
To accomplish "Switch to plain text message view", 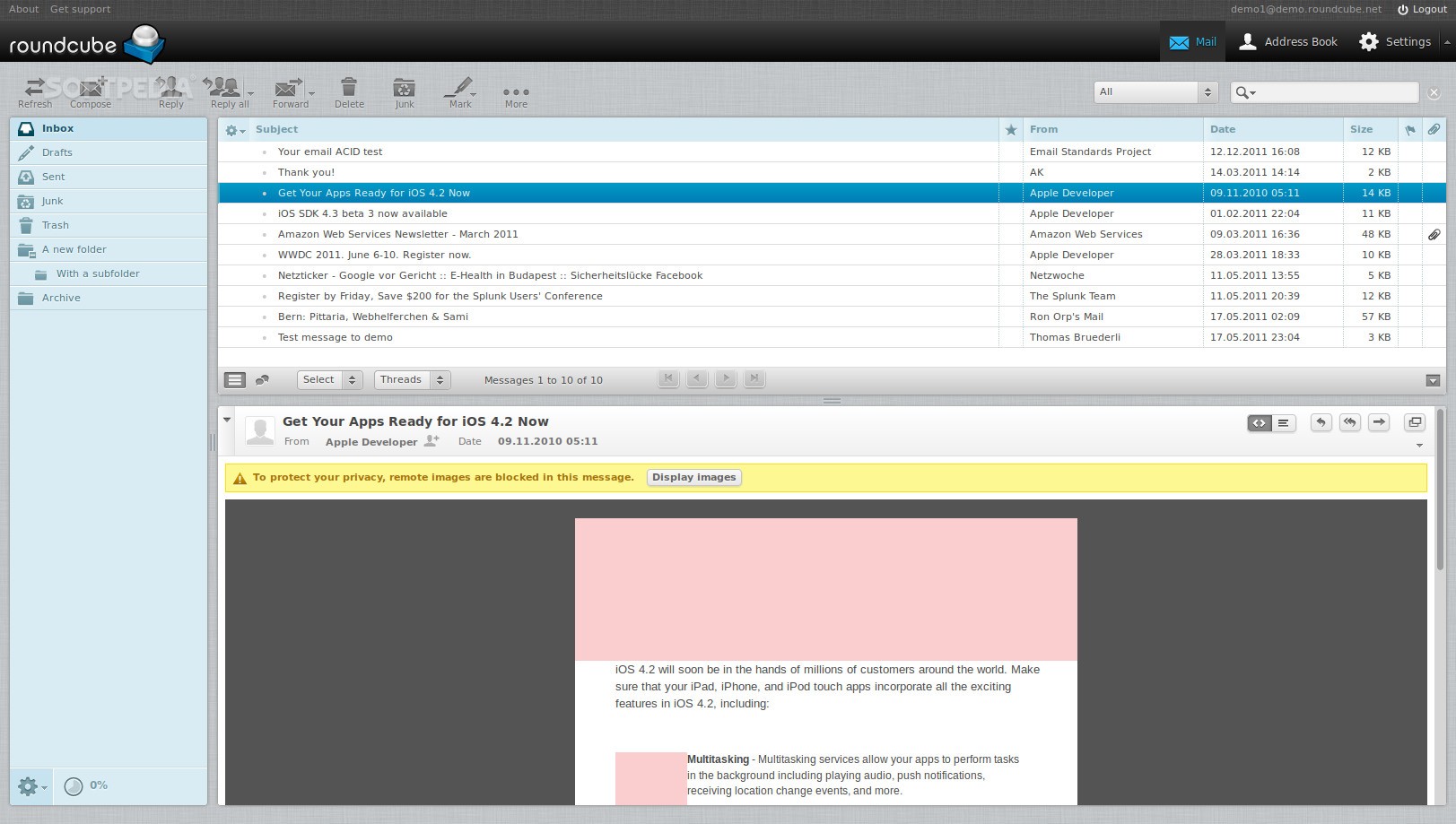I will pyautogui.click(x=1284, y=423).
